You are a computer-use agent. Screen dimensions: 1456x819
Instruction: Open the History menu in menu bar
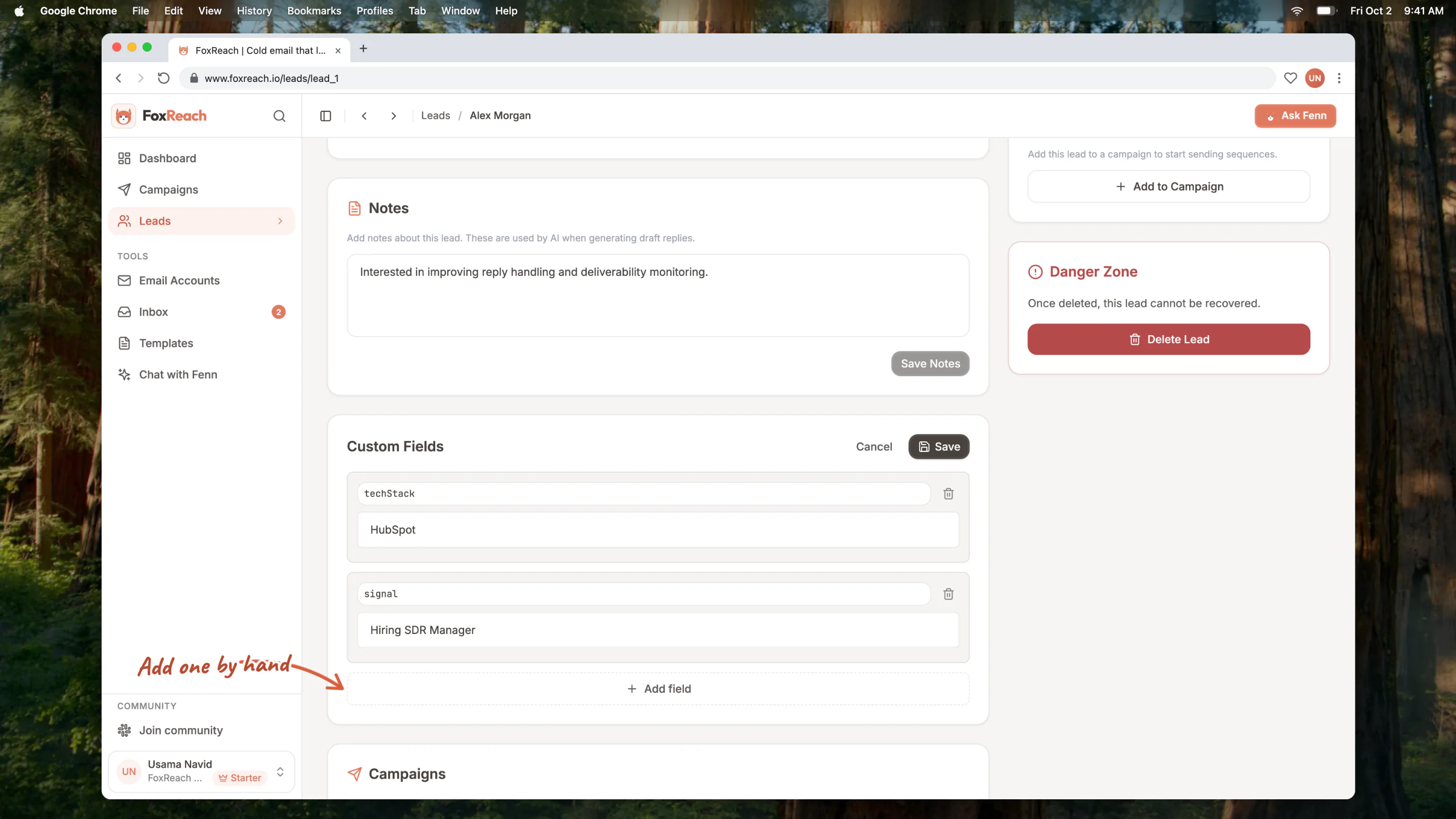coord(254,11)
